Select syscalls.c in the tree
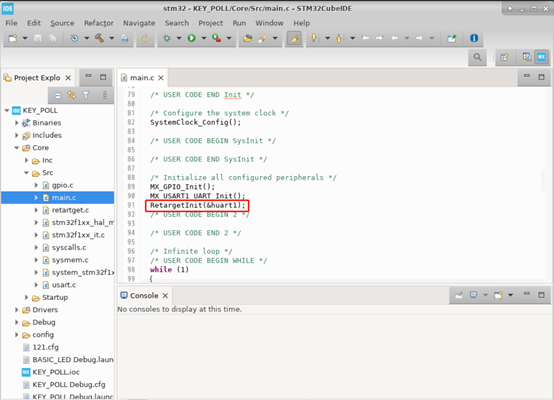Viewport: 554px width, 400px height. pos(69,247)
